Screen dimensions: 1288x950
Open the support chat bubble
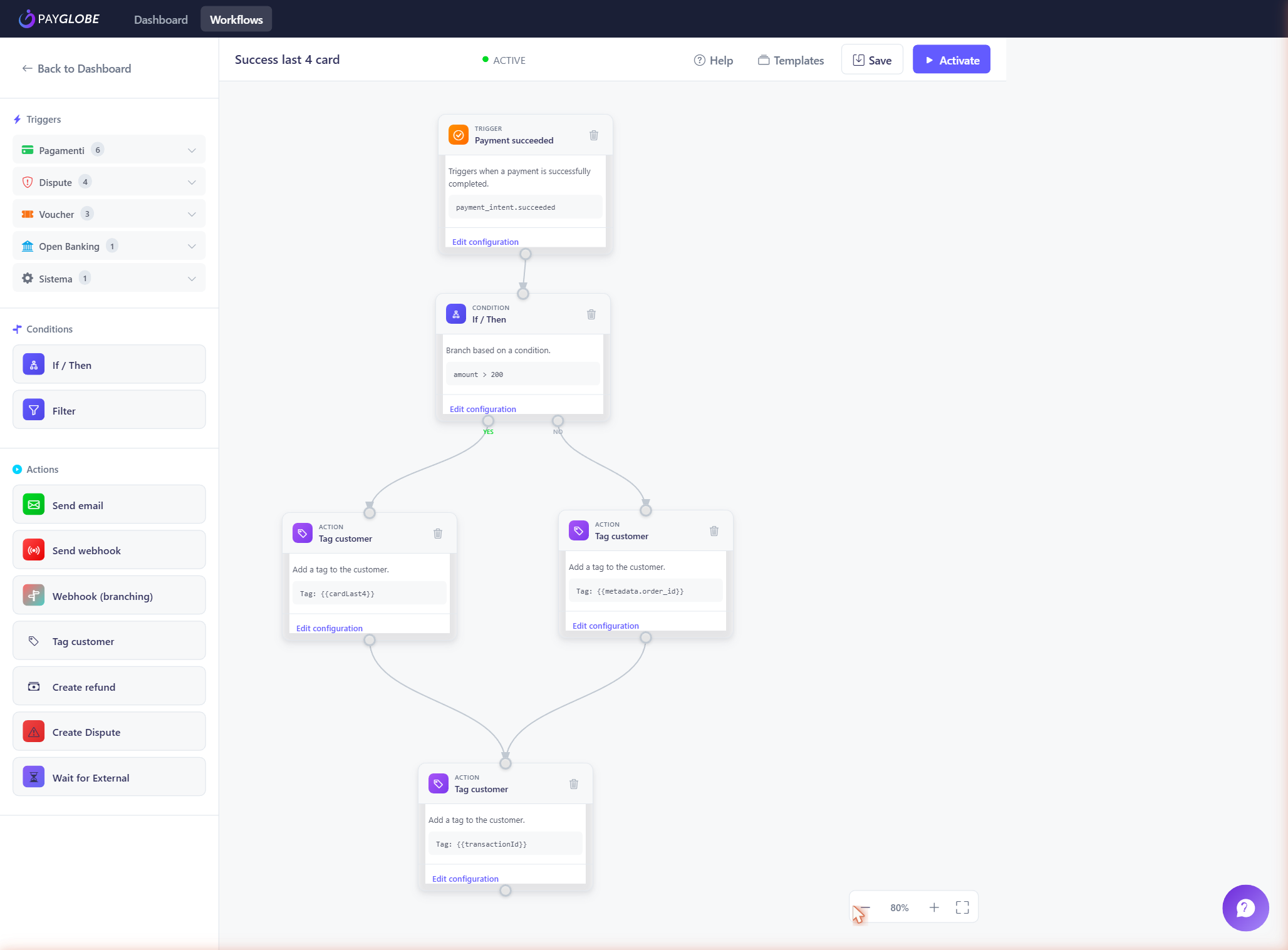[x=1245, y=908]
